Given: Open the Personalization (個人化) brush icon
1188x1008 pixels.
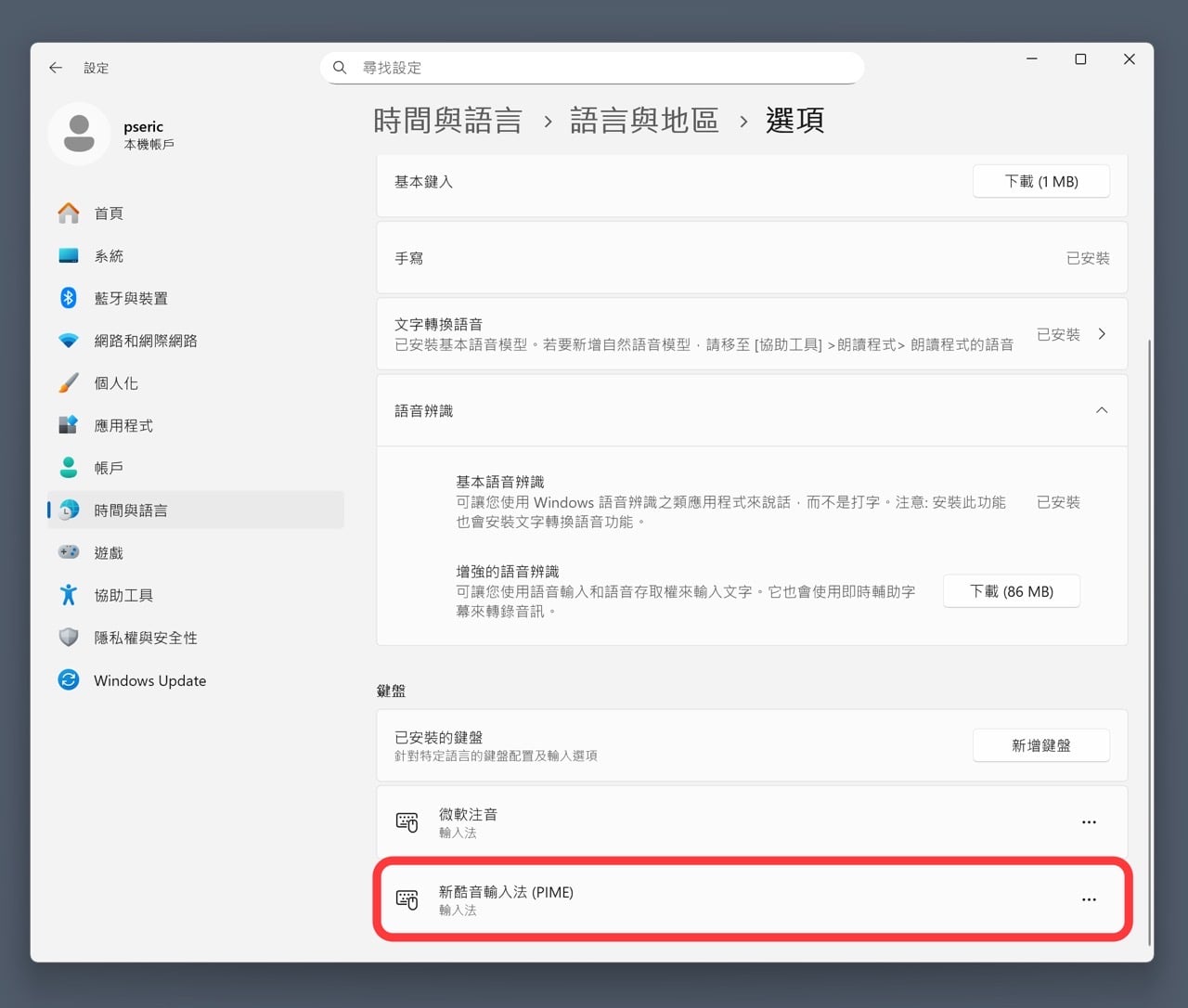Looking at the screenshot, I should point(69,383).
